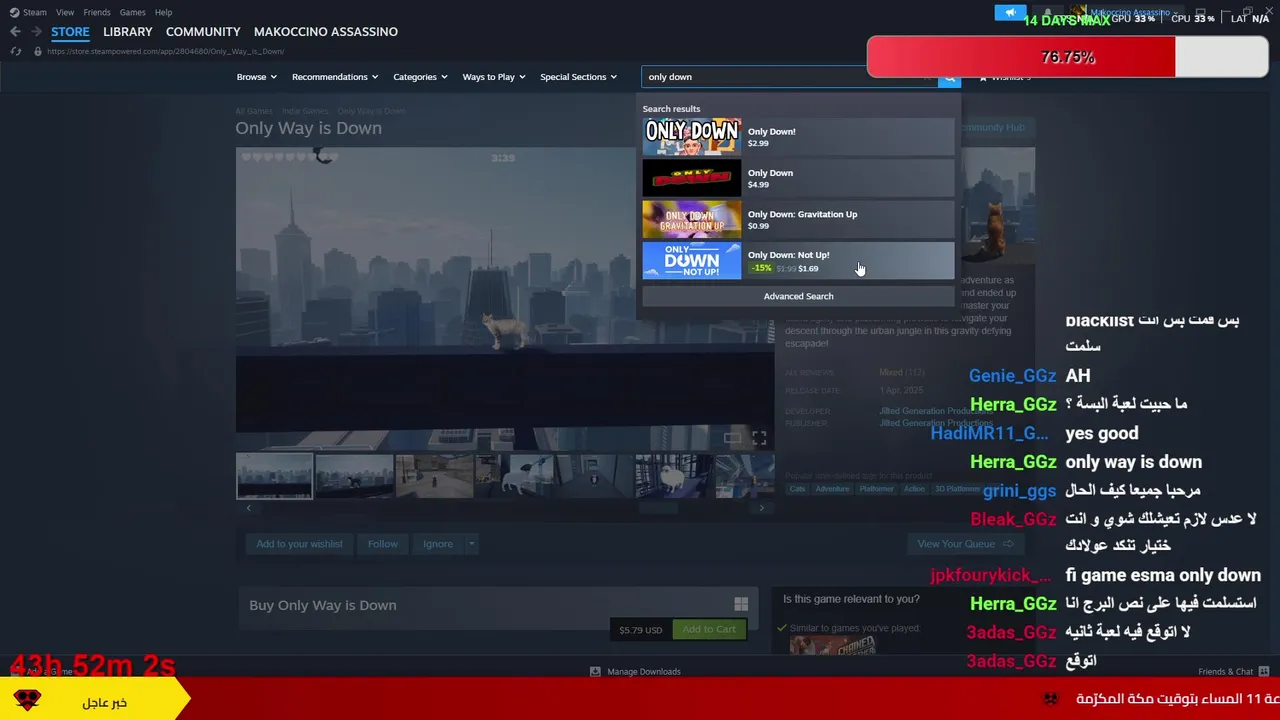Screen dimensions: 1280x720
Task: Switch to the LIBRARY tab
Action: pos(128,32)
